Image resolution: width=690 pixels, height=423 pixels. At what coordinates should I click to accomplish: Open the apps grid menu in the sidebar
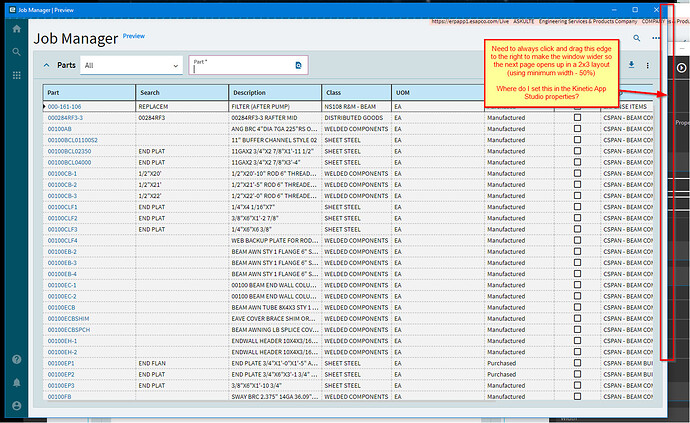tap(17, 75)
